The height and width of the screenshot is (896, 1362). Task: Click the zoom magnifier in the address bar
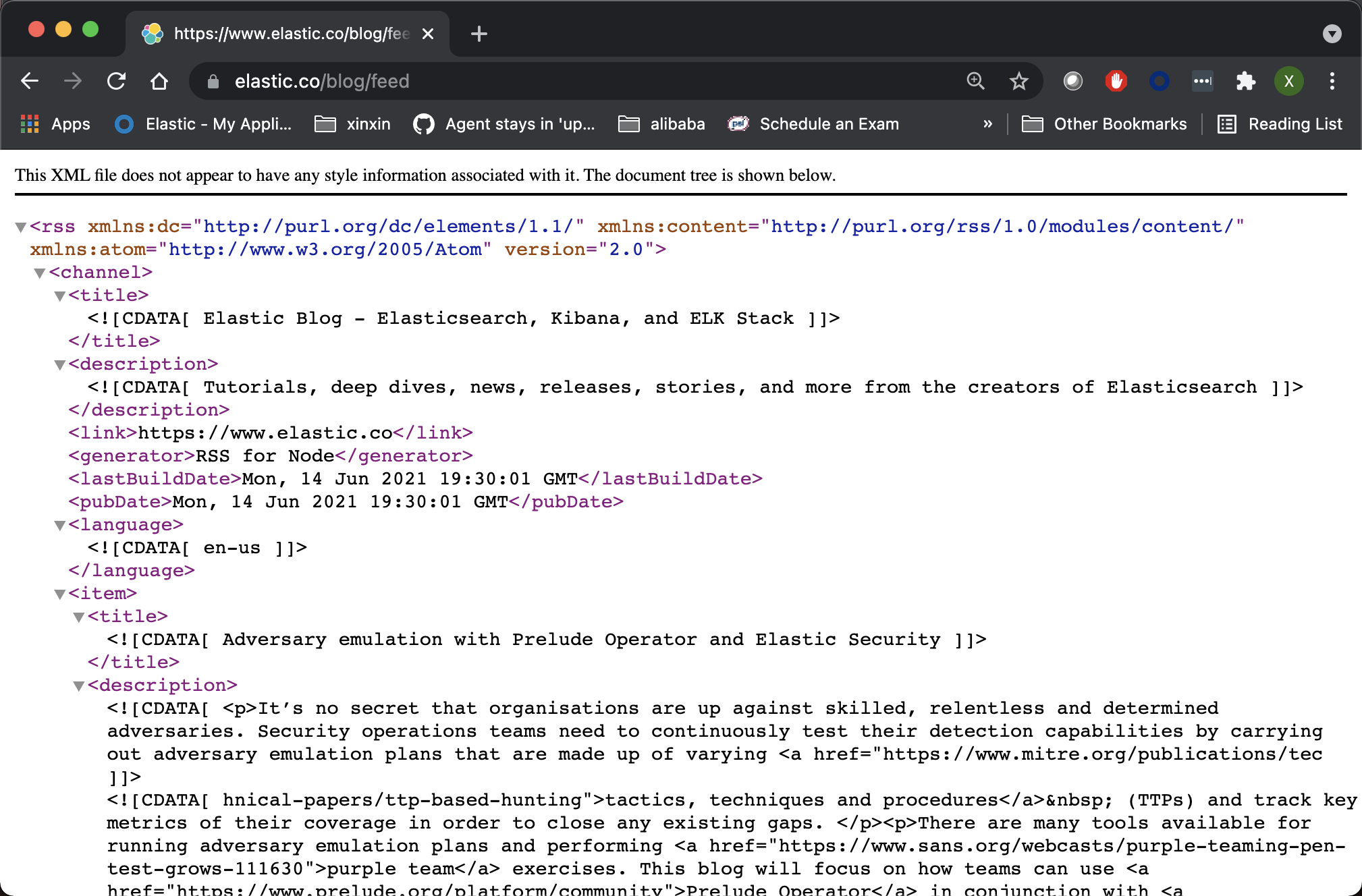(x=975, y=81)
